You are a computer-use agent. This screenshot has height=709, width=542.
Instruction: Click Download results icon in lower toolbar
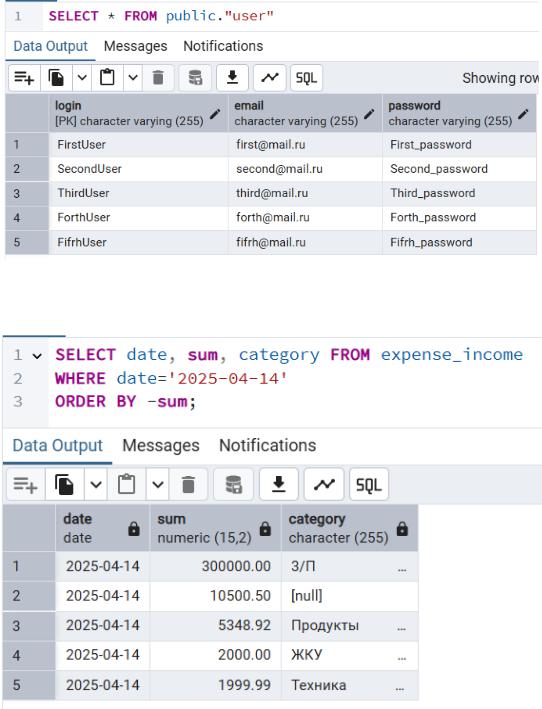click(x=279, y=485)
